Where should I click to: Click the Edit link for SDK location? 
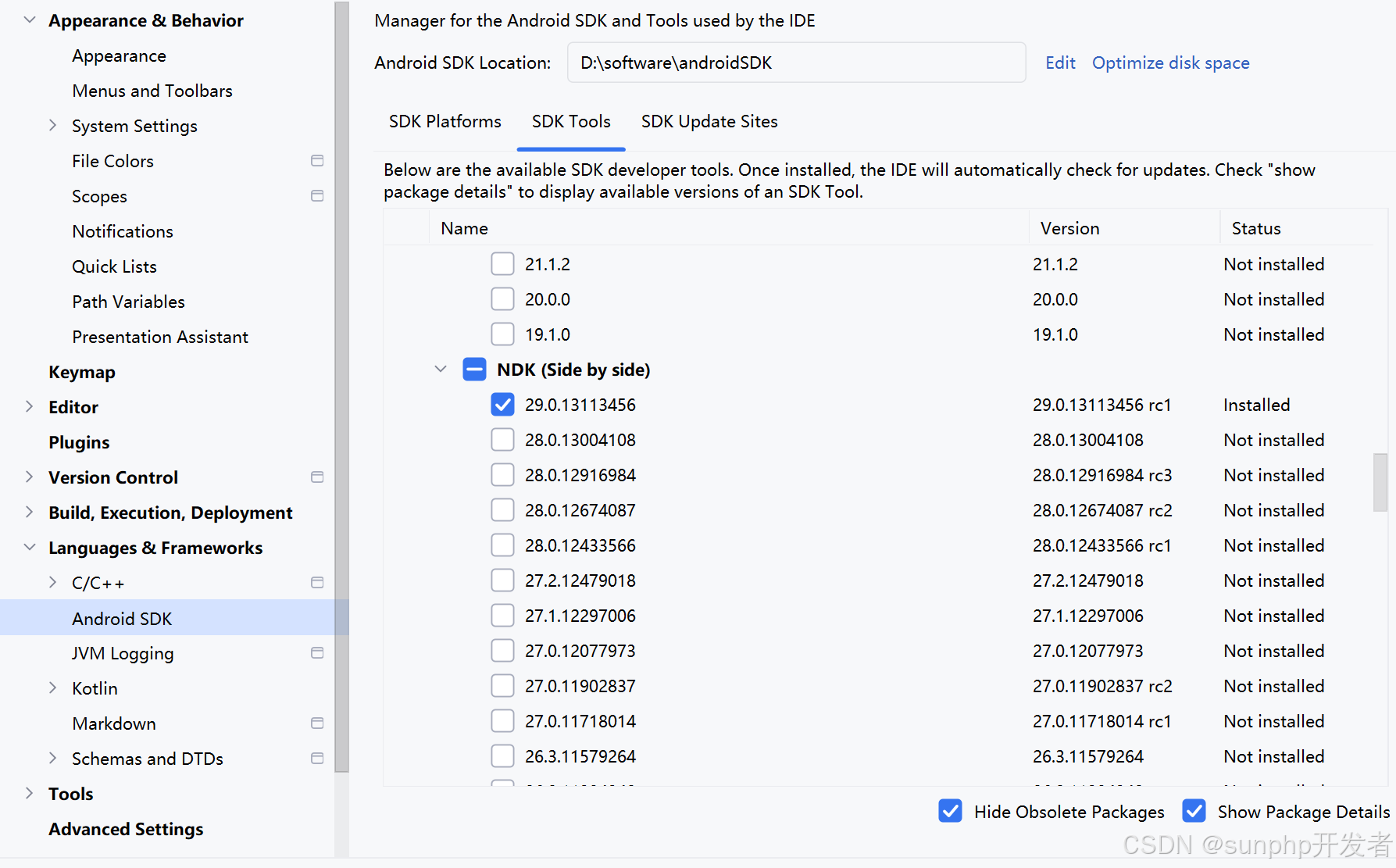pos(1060,63)
